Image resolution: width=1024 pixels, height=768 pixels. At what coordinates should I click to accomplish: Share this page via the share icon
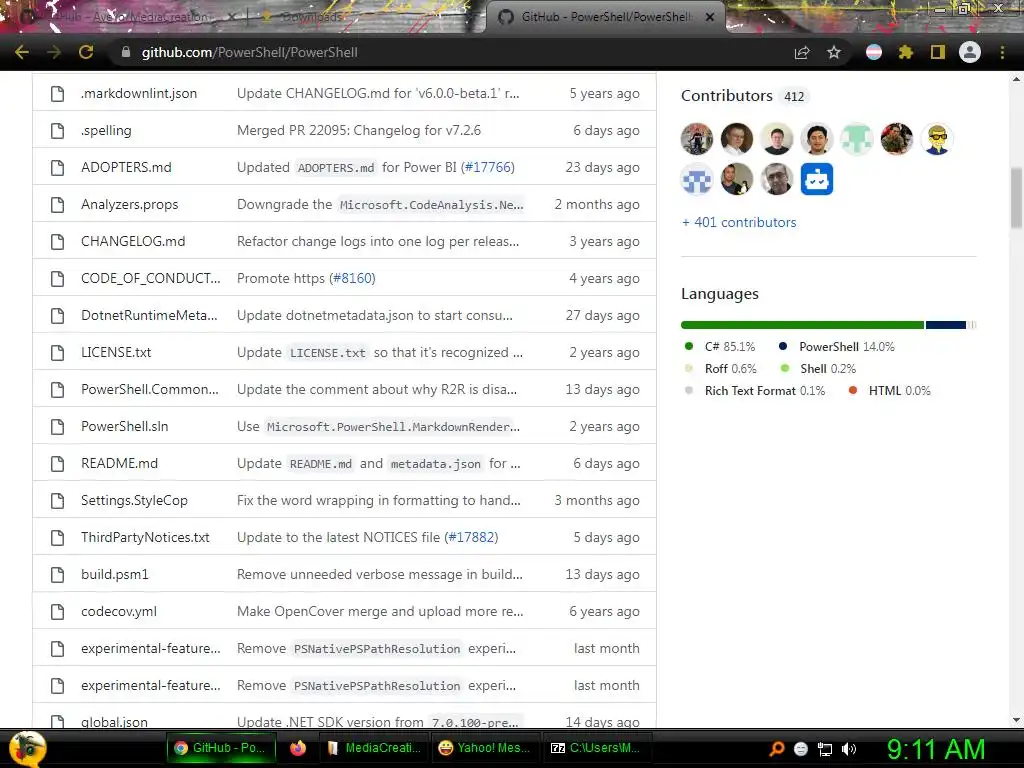coord(802,52)
